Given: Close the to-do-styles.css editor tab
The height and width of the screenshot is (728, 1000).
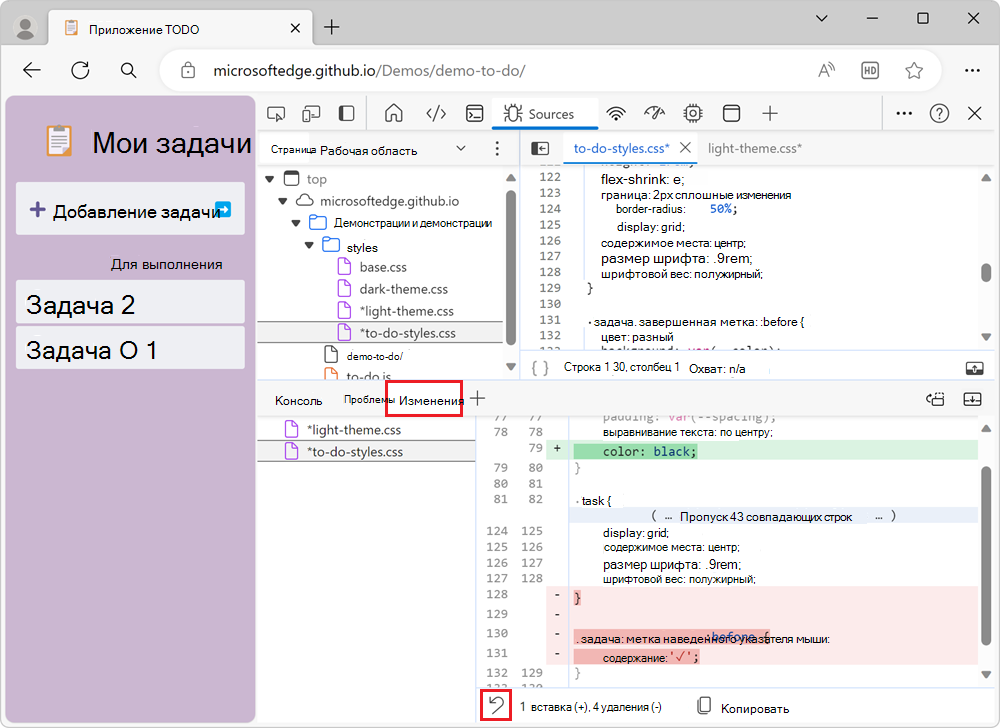Looking at the screenshot, I should pyautogui.click(x=686, y=148).
